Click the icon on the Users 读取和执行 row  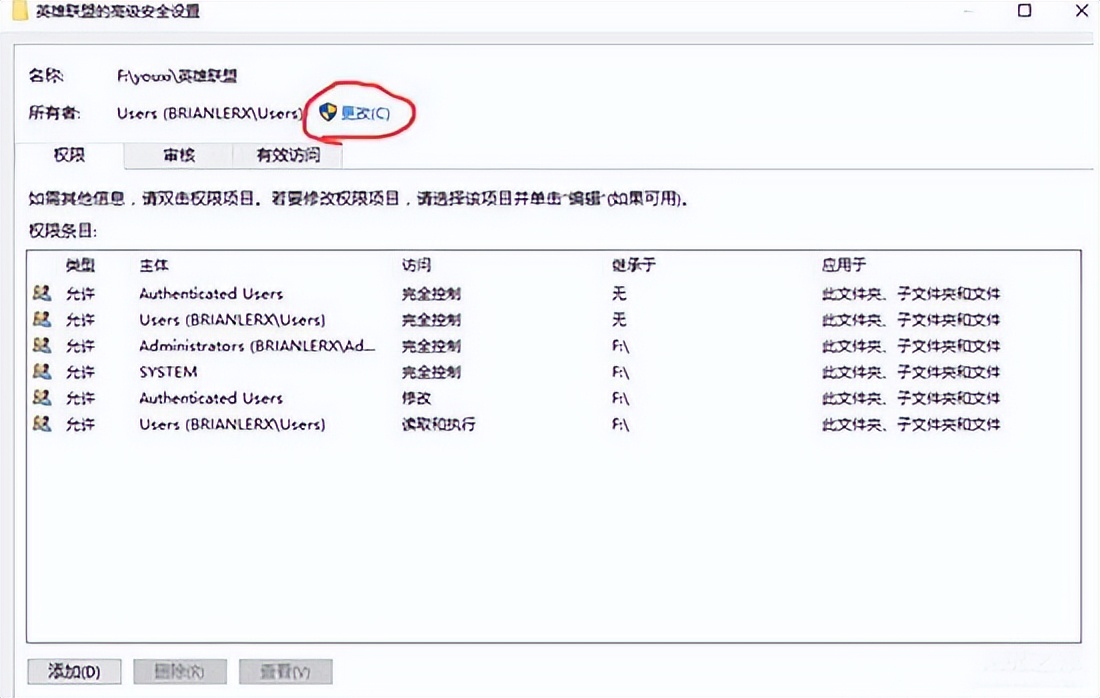40,423
